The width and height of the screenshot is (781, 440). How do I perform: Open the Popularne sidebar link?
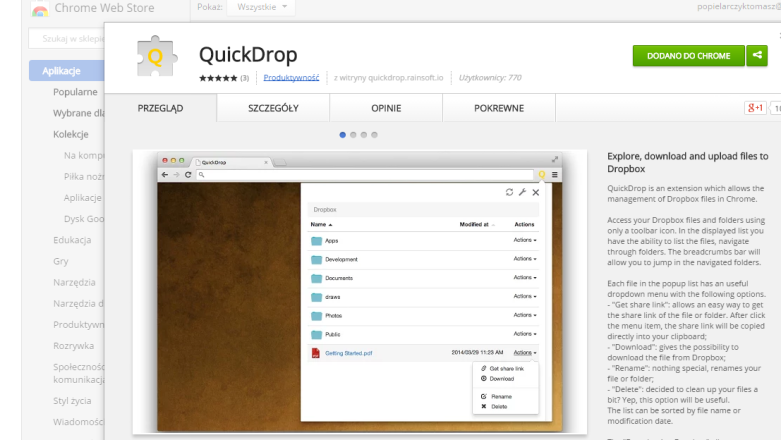pyautogui.click(x=75, y=92)
